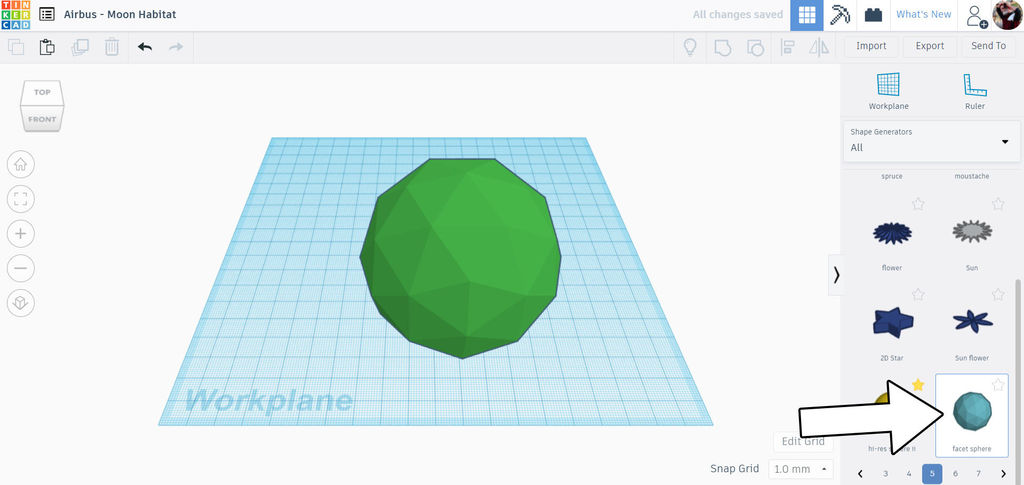Open shapes page 3
Image resolution: width=1024 pixels, height=485 pixels.
[x=886, y=473]
